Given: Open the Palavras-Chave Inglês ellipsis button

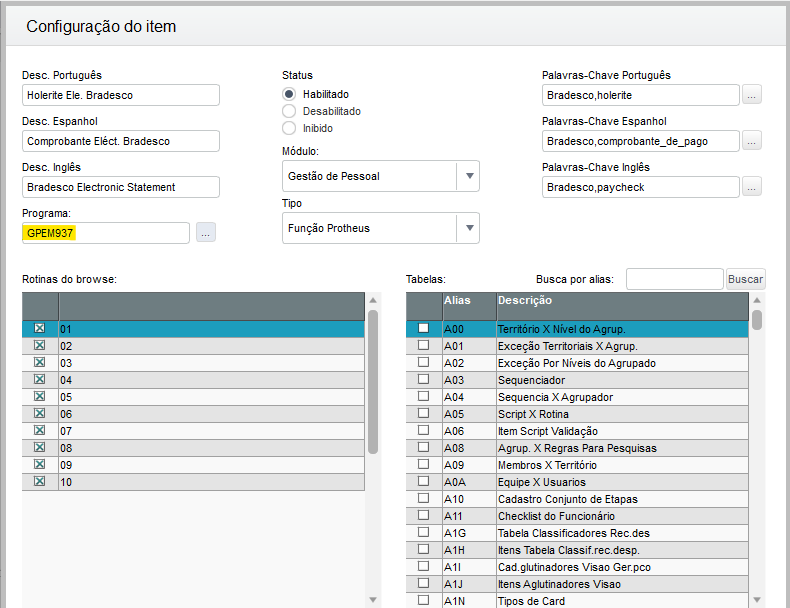Looking at the screenshot, I should click(x=751, y=187).
